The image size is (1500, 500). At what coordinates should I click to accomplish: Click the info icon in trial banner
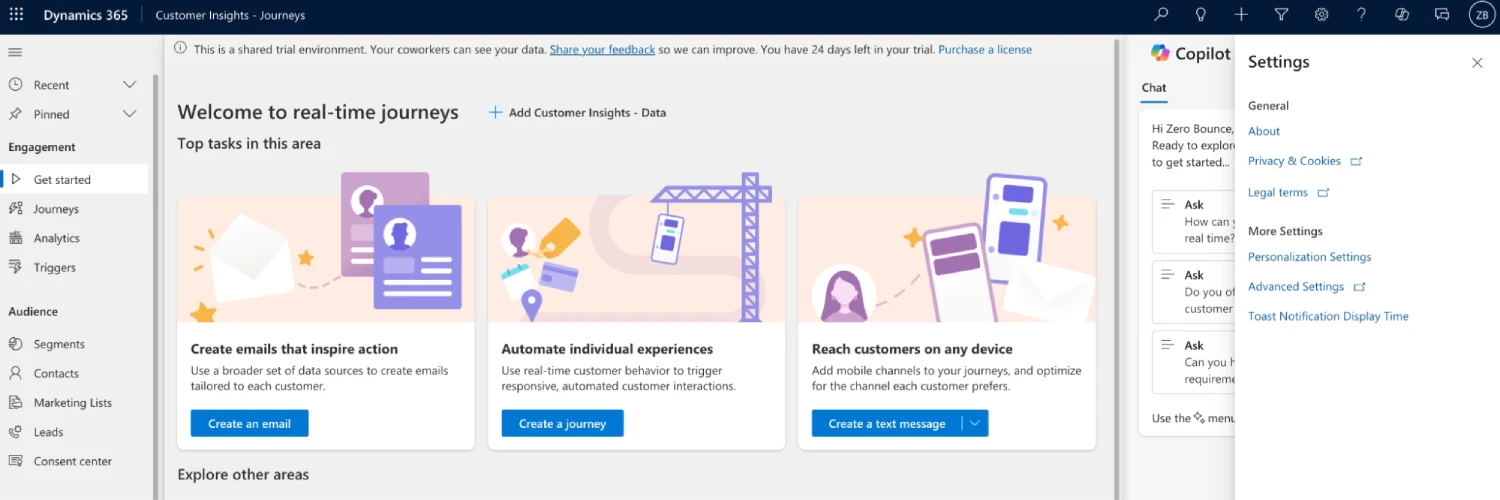(180, 48)
